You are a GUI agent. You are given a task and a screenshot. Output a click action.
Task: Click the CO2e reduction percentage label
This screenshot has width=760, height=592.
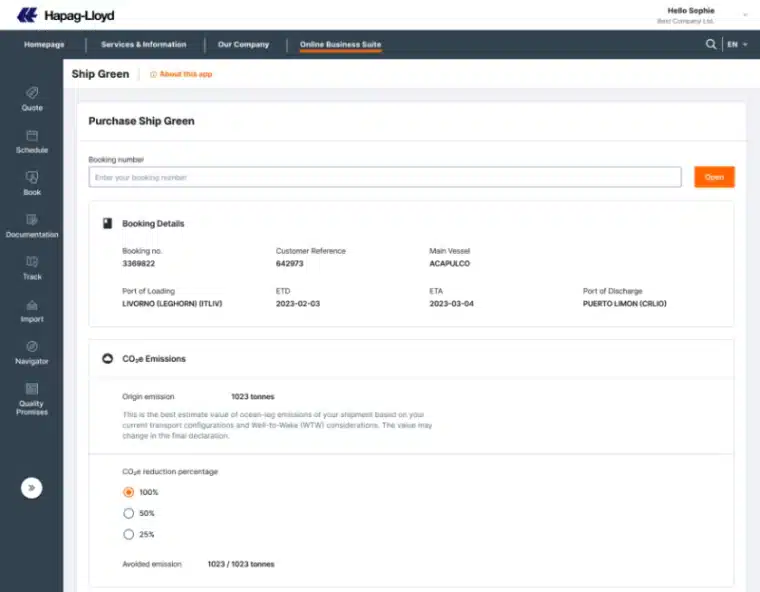[170, 471]
